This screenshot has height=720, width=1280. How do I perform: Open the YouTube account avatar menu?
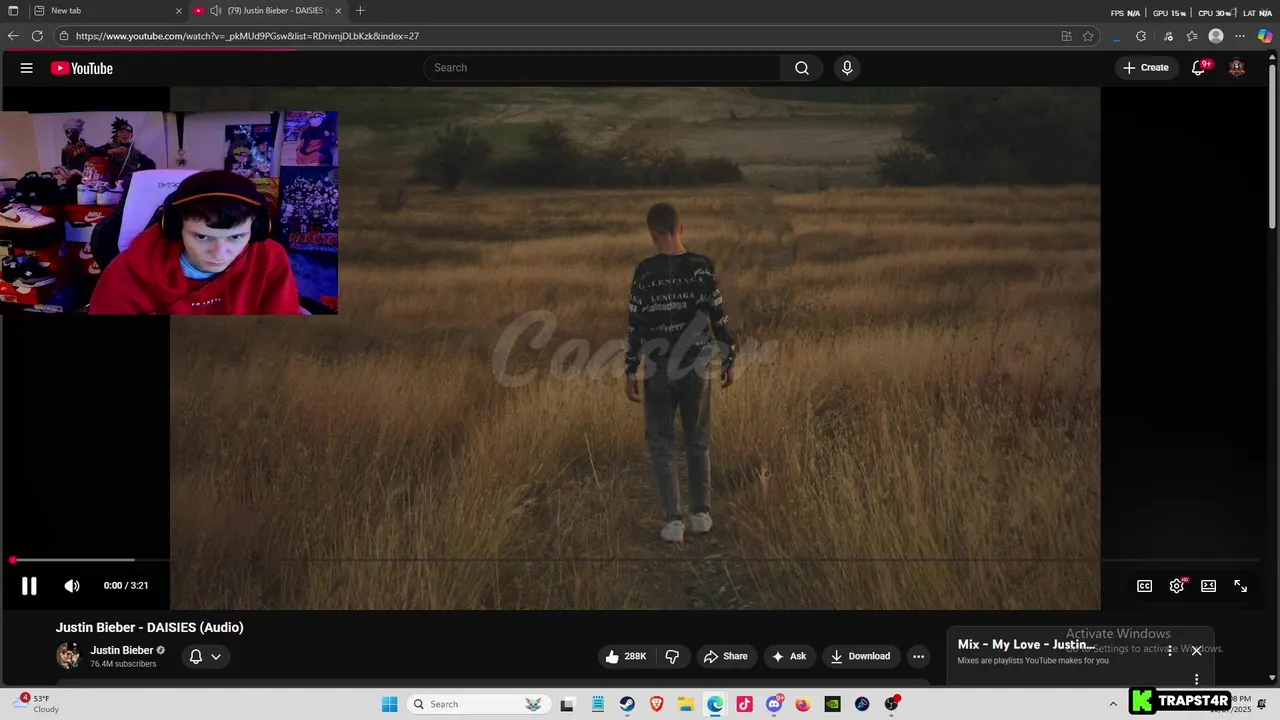(x=1237, y=68)
